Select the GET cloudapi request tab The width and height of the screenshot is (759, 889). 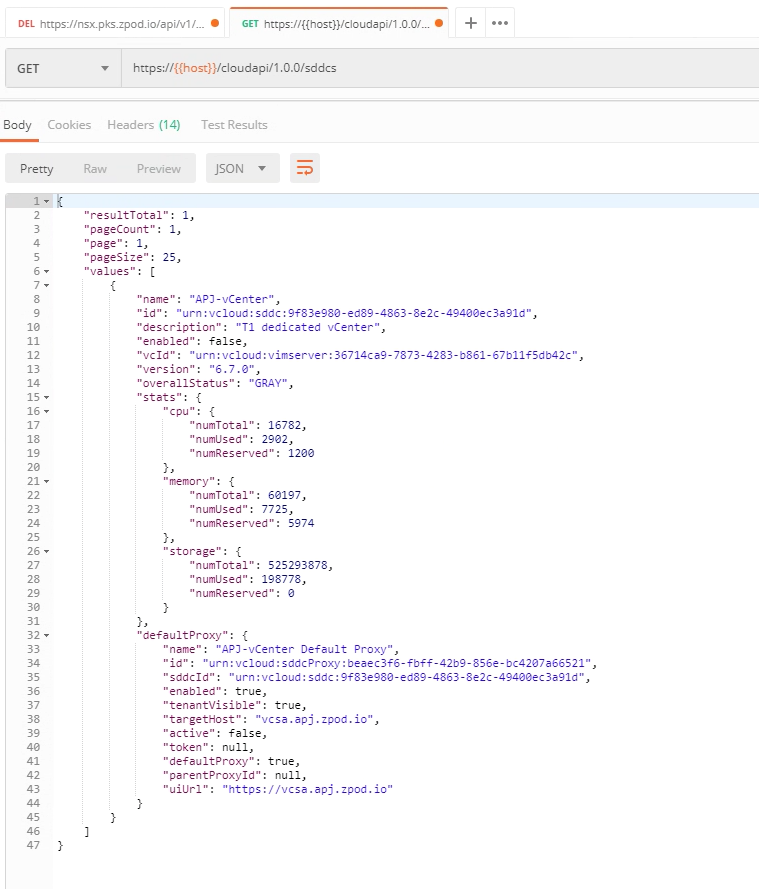pos(340,23)
